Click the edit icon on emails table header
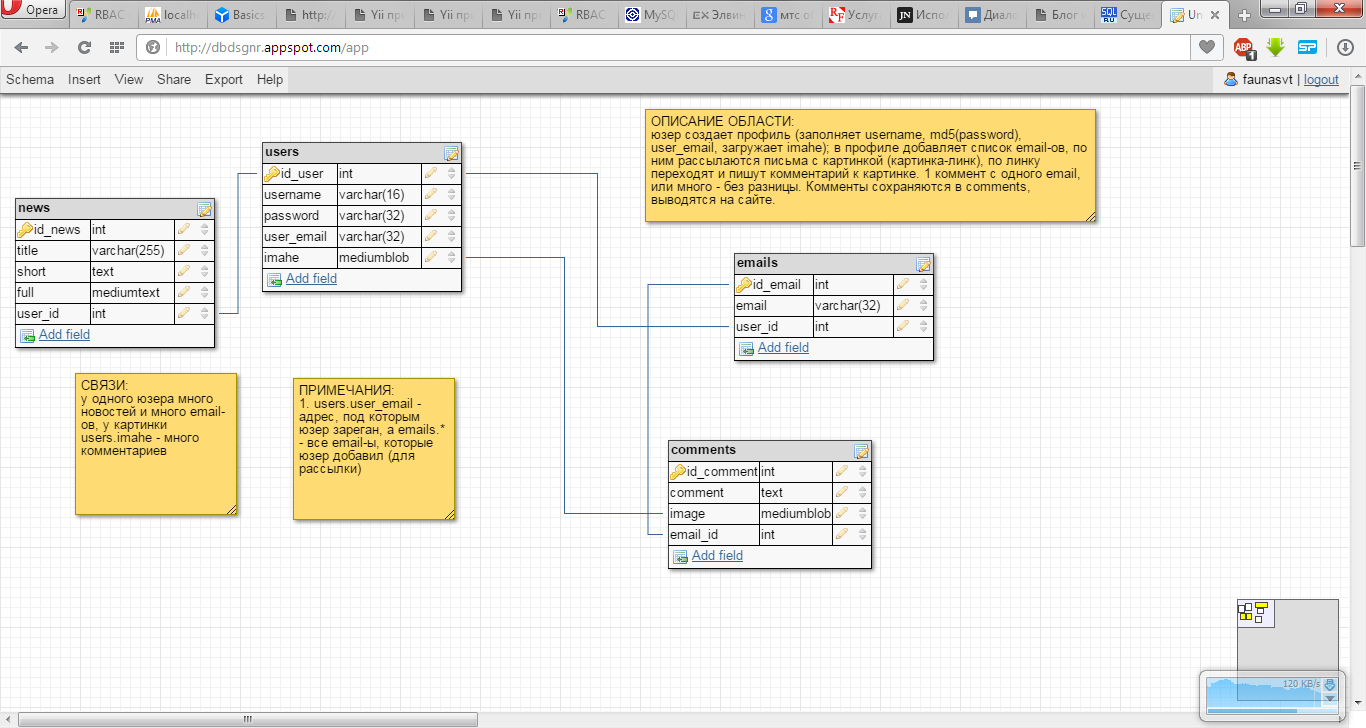The width and height of the screenshot is (1366, 728). coord(923,264)
